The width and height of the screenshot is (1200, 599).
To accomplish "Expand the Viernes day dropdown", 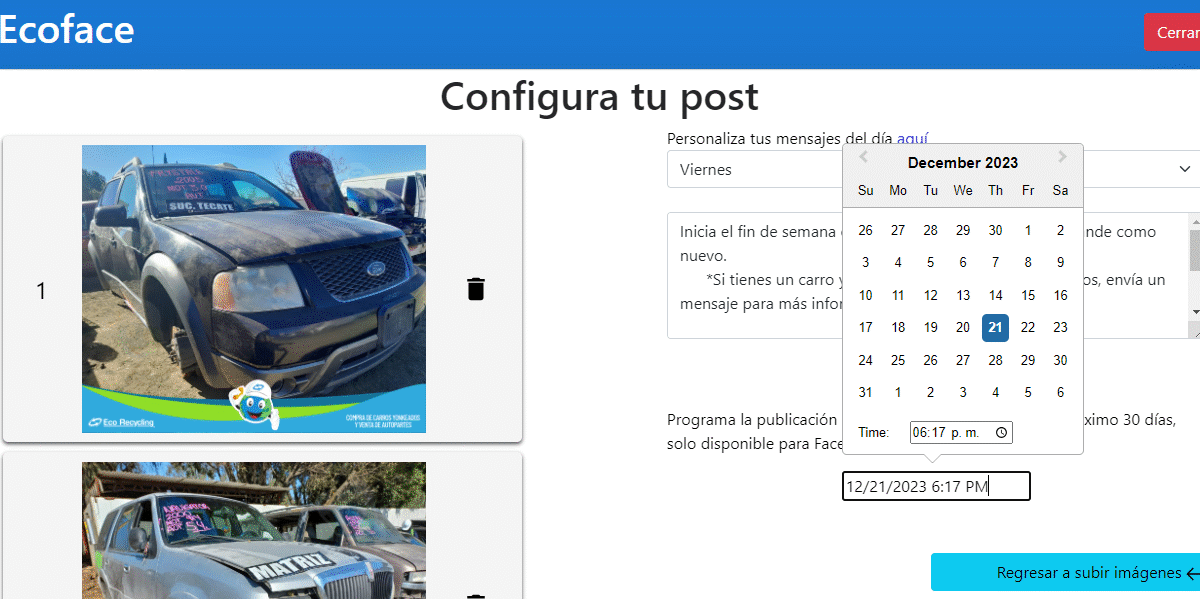I will 1185,169.
